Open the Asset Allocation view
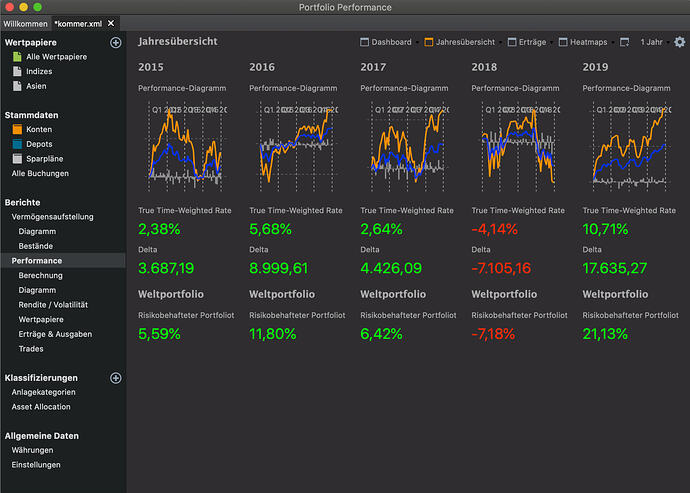This screenshot has height=493, width=690. coord(41,407)
